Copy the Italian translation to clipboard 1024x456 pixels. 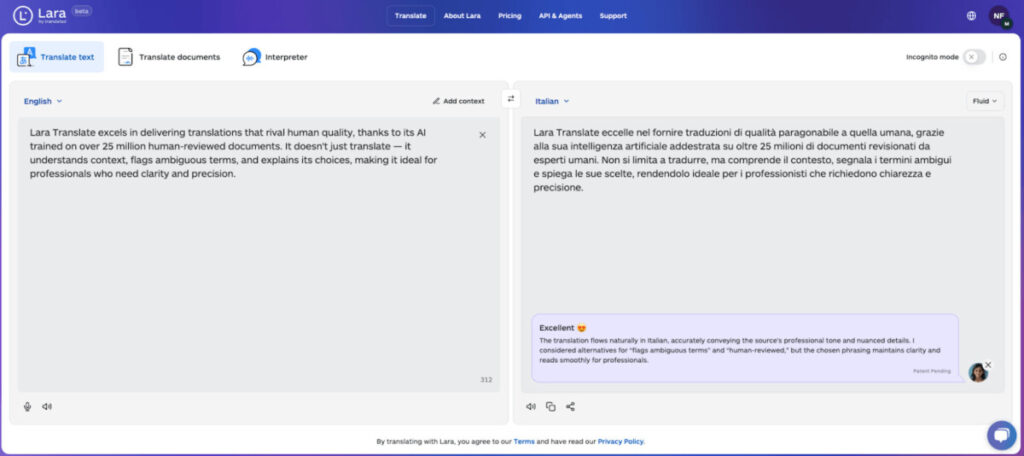pyautogui.click(x=551, y=406)
